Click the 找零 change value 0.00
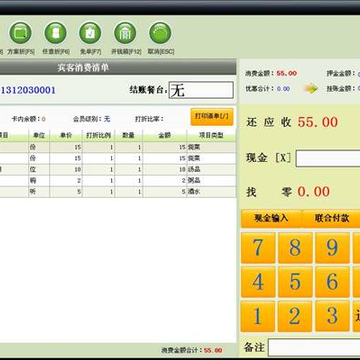Image resolution: width=360 pixels, height=360 pixels. pos(314,192)
